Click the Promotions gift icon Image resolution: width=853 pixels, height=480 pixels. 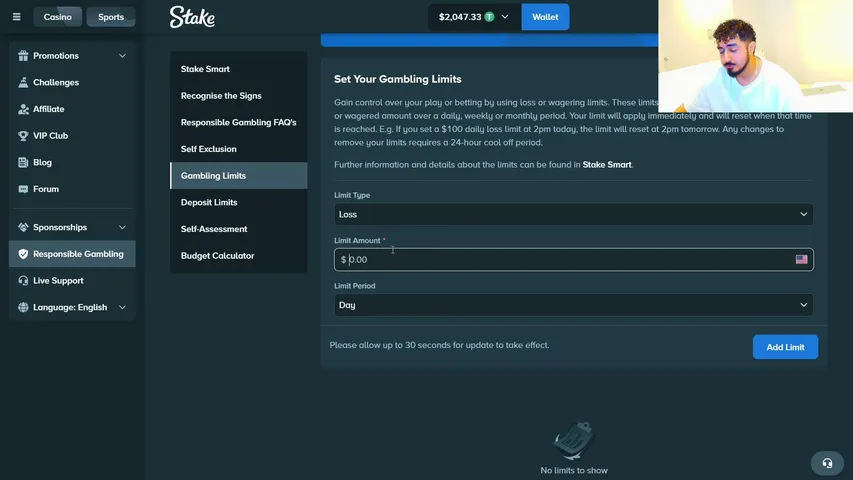coord(23,56)
